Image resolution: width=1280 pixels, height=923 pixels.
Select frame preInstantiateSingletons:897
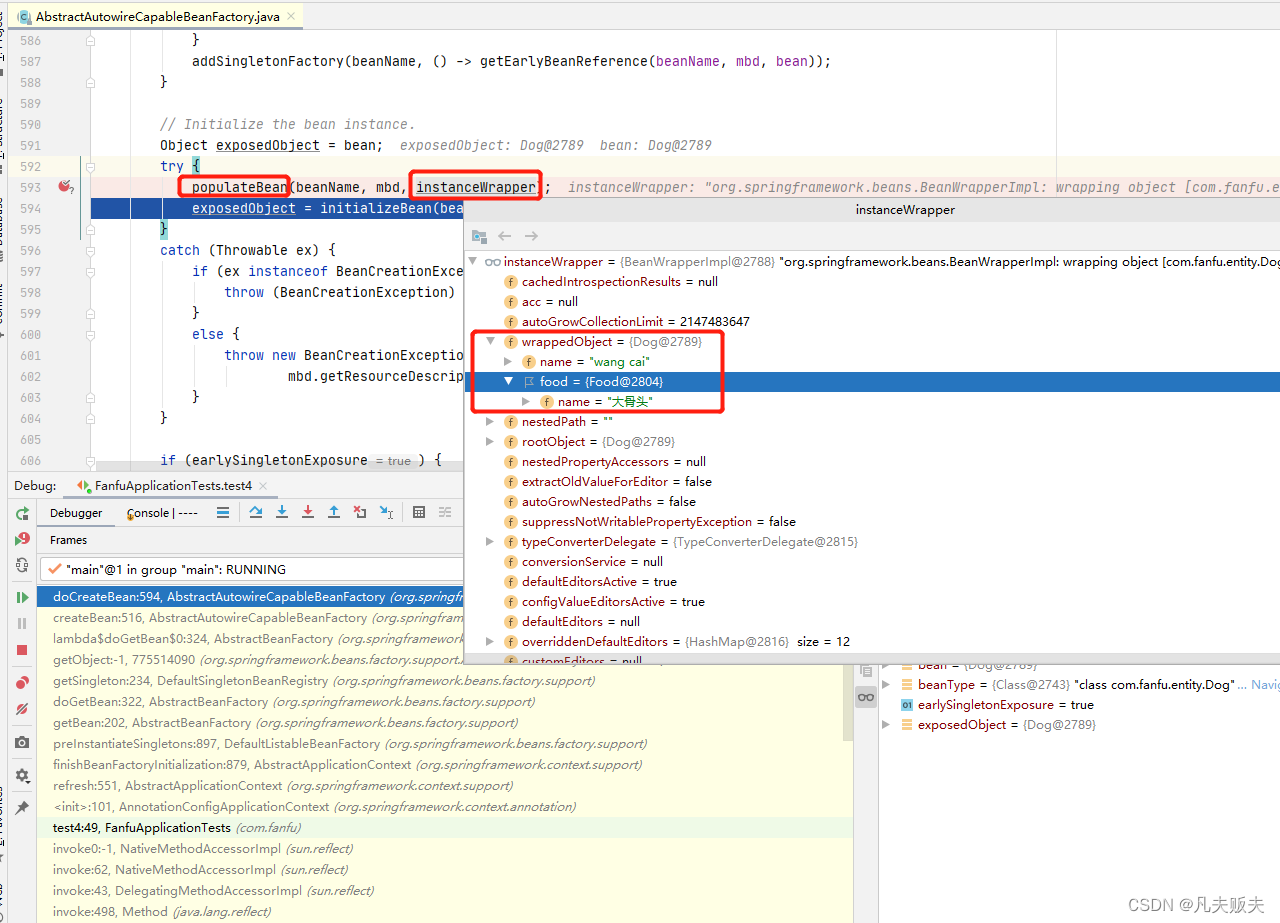(x=445, y=744)
